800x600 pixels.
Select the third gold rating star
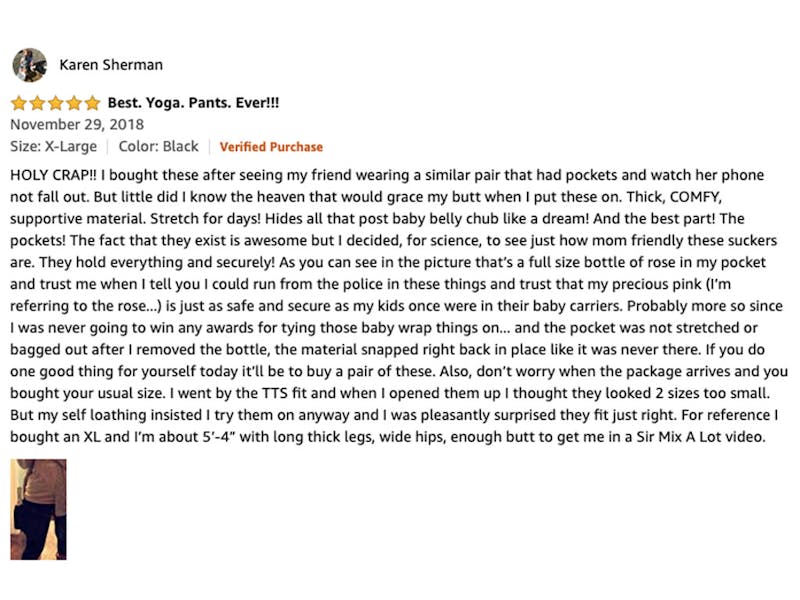(56, 103)
